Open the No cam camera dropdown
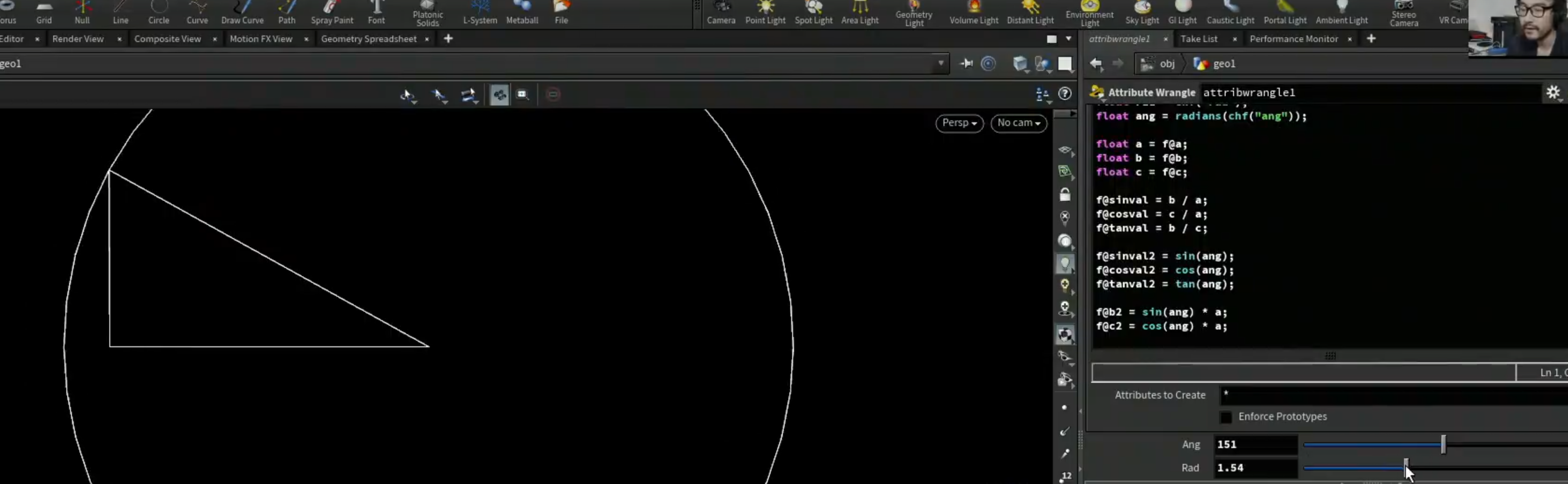Viewport: 1568px width, 484px height. point(1018,123)
